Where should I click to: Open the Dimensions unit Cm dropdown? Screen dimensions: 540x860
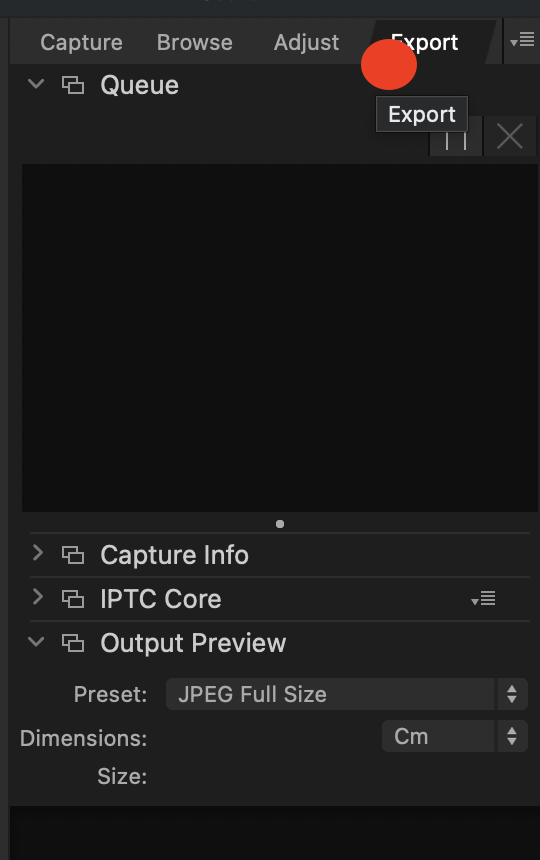coord(454,737)
